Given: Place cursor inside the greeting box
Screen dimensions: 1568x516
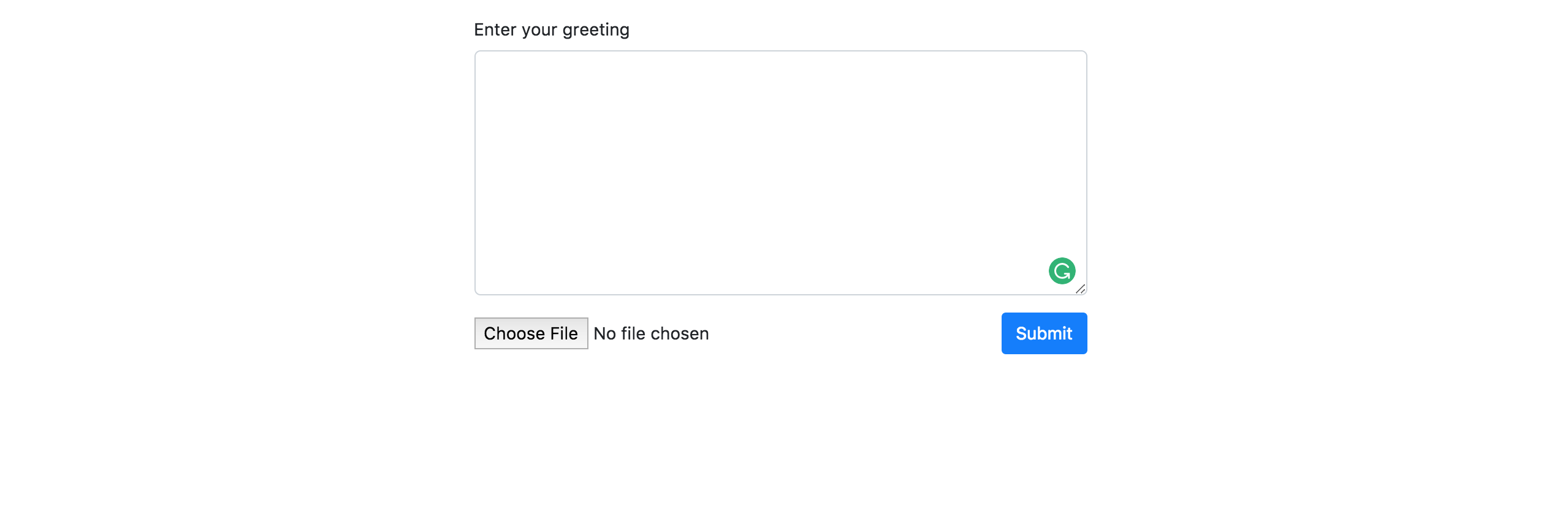Looking at the screenshot, I should [x=780, y=172].
